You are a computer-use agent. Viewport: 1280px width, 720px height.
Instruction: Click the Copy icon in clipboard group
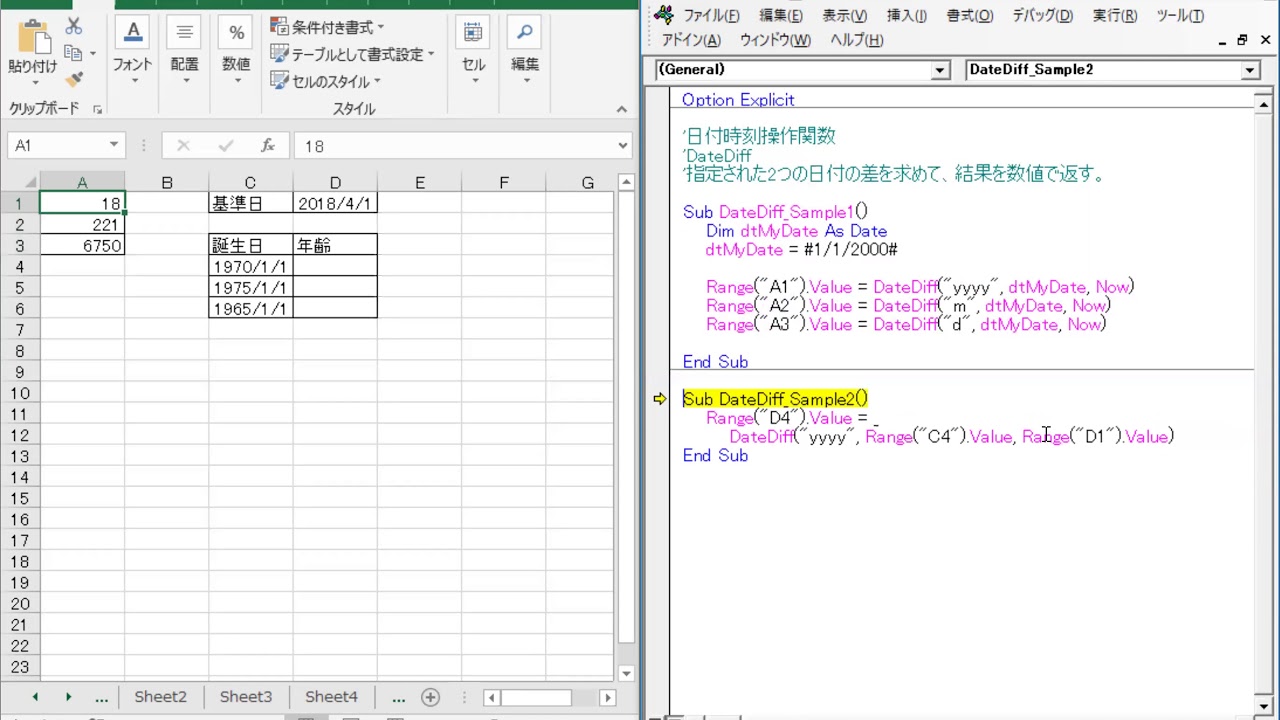tap(72, 53)
